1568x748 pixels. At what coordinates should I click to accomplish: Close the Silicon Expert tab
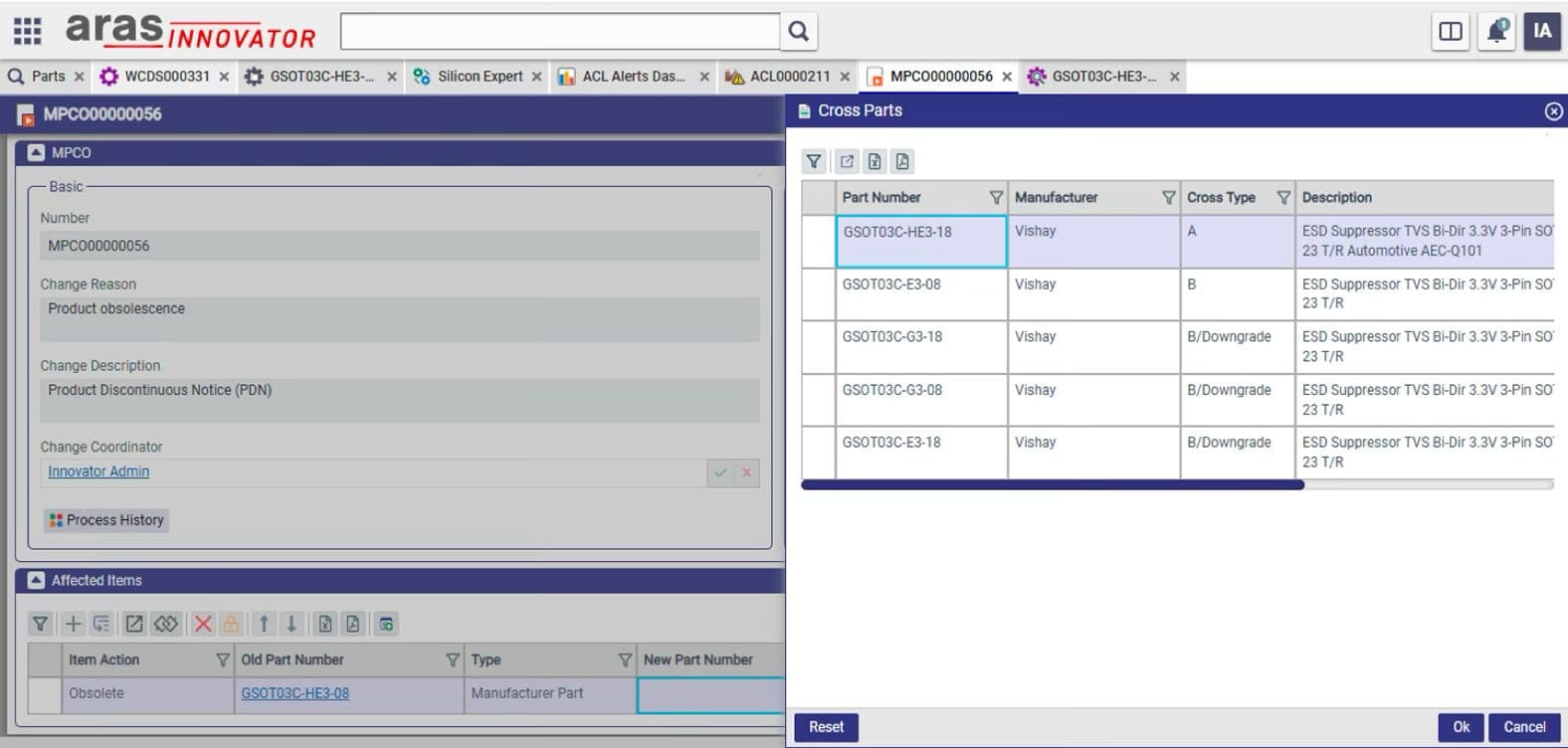click(x=537, y=77)
